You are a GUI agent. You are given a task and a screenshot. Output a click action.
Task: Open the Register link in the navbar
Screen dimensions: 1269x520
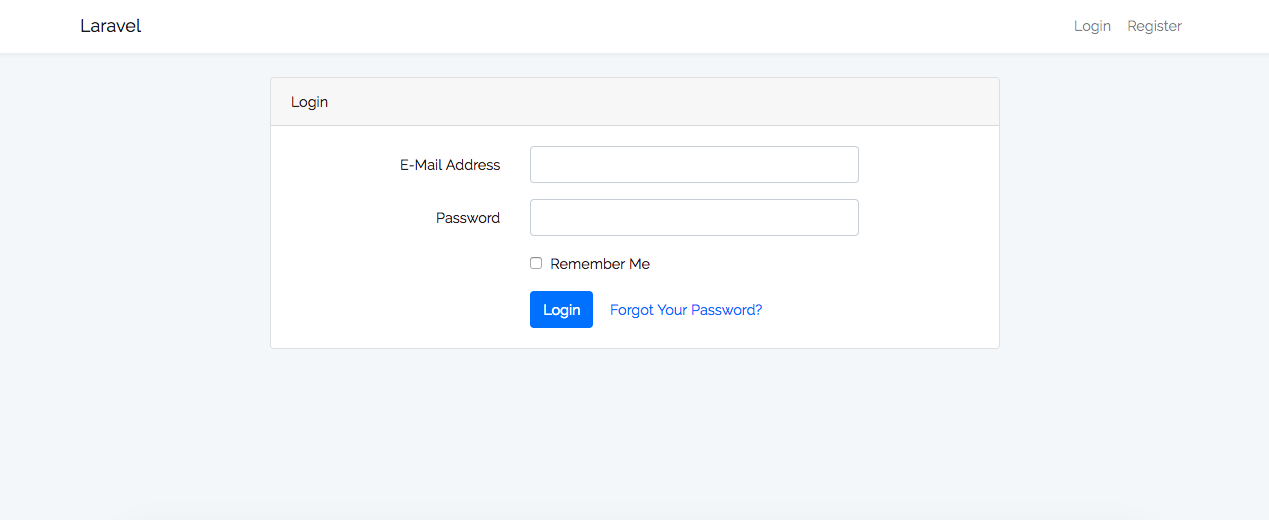pyautogui.click(x=1154, y=26)
